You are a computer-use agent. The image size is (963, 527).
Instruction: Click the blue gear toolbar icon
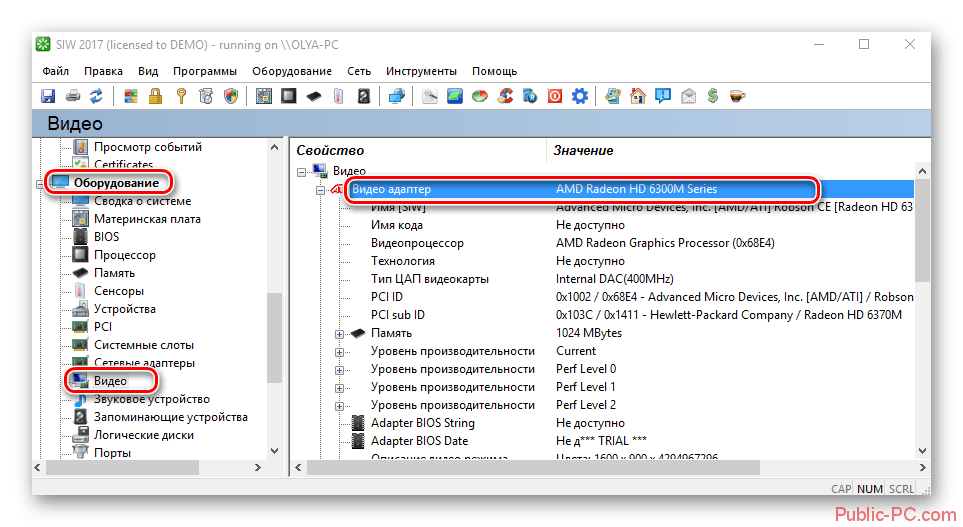coord(579,97)
